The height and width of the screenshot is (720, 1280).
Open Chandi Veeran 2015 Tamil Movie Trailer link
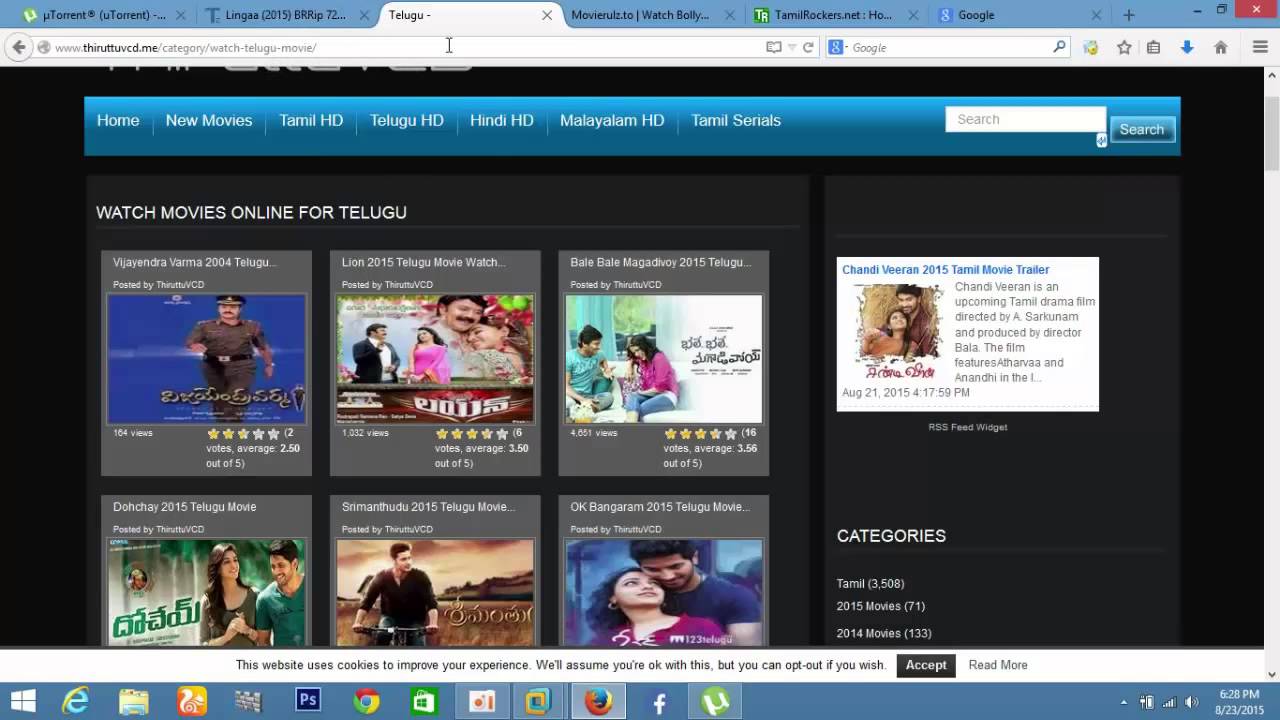946,270
